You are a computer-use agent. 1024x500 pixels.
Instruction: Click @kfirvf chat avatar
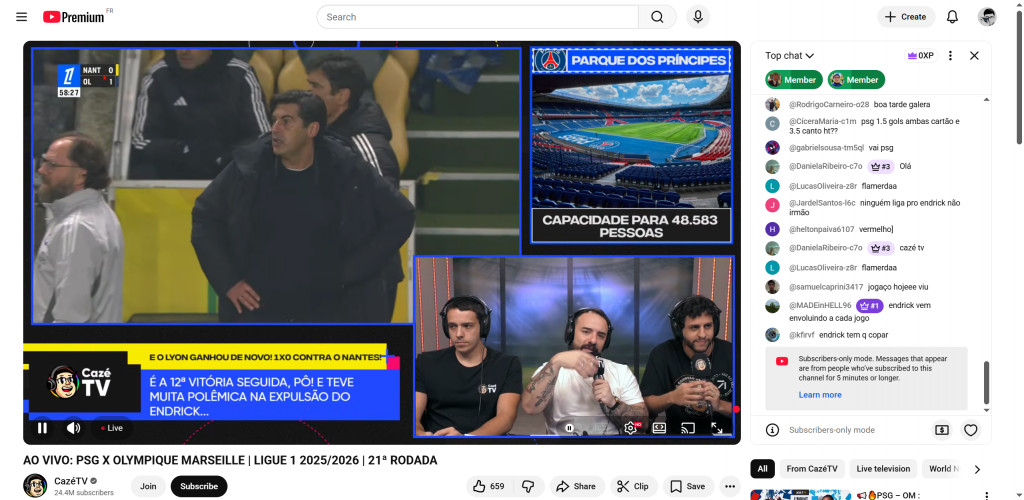[x=773, y=335]
